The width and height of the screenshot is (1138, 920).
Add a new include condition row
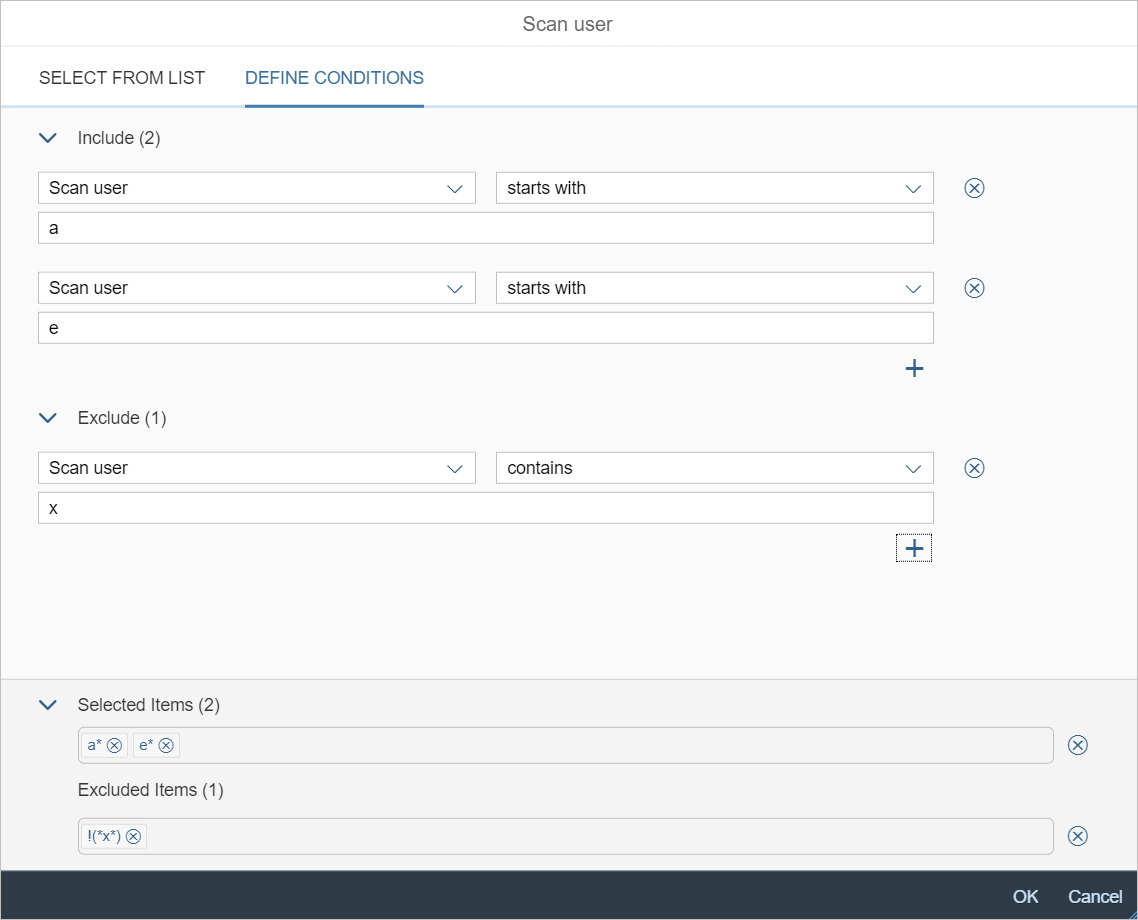tap(914, 368)
